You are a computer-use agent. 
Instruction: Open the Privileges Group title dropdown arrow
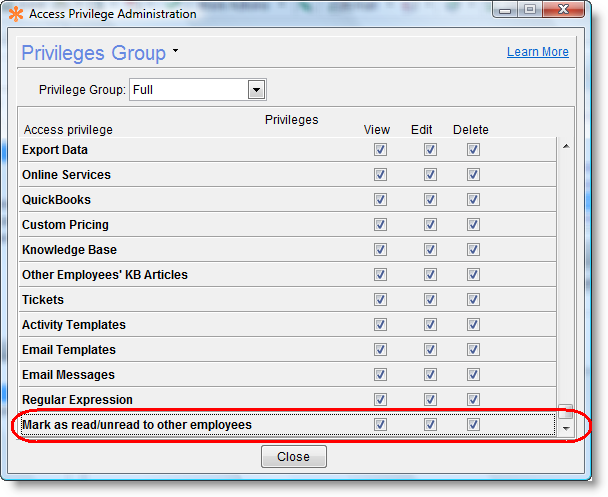click(x=176, y=50)
